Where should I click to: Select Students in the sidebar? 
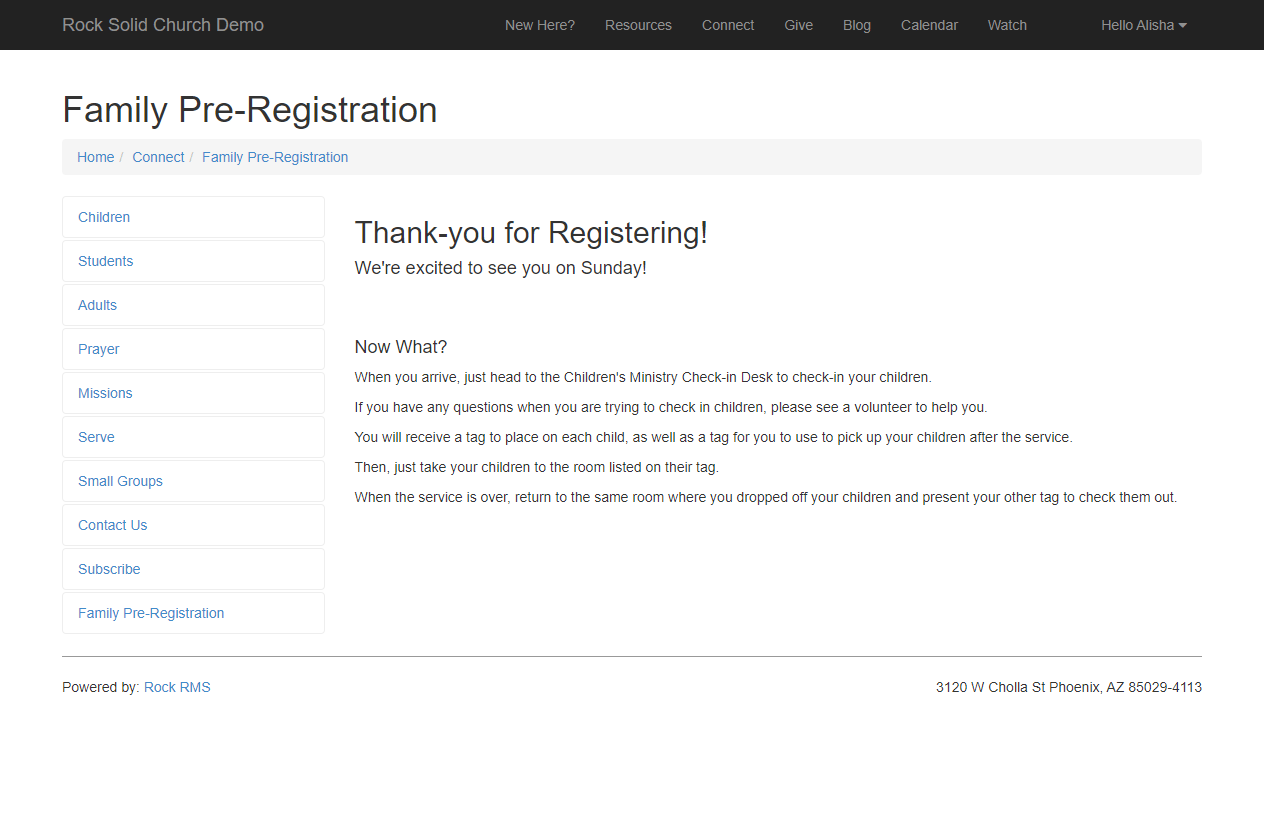tap(193, 261)
